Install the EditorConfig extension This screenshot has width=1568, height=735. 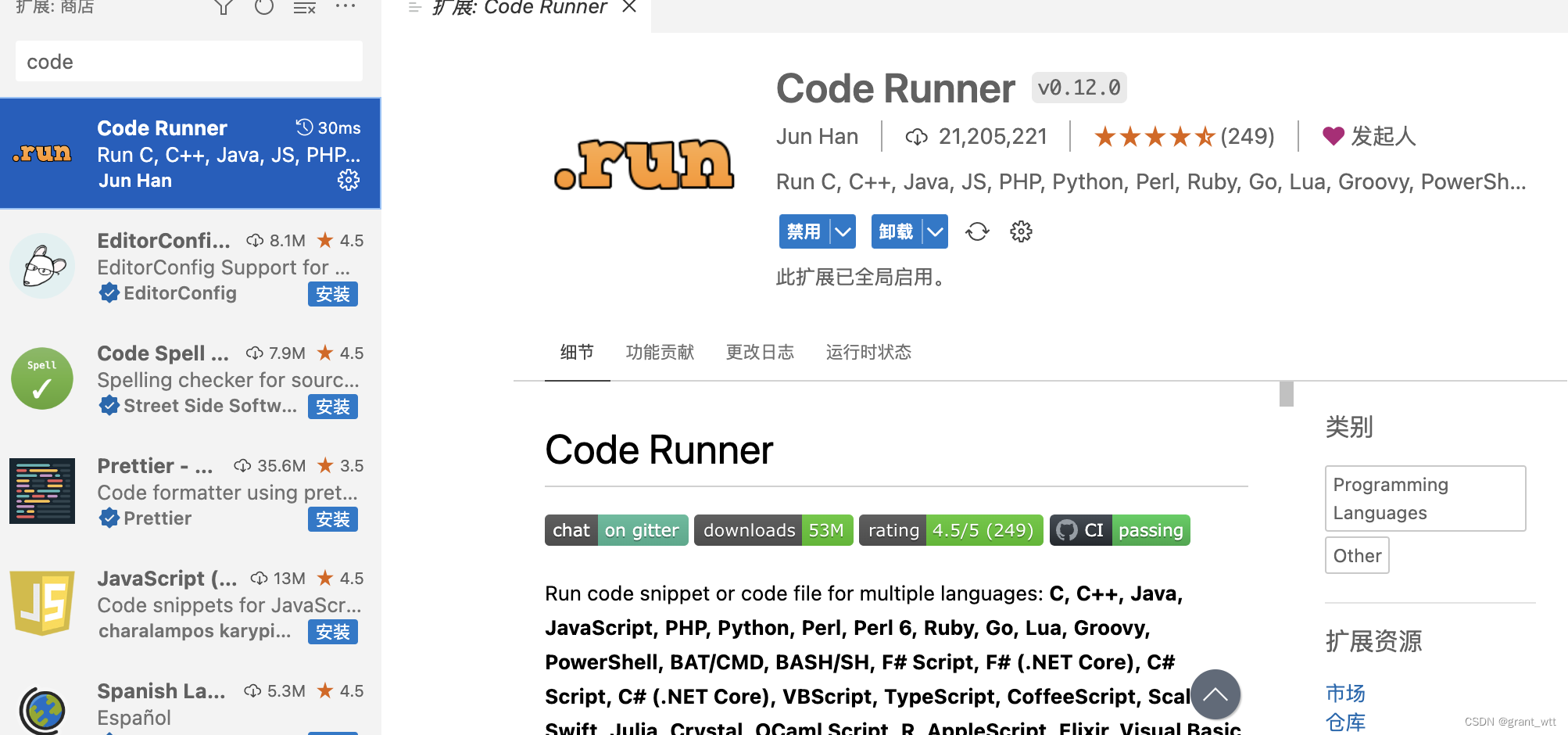pos(333,294)
